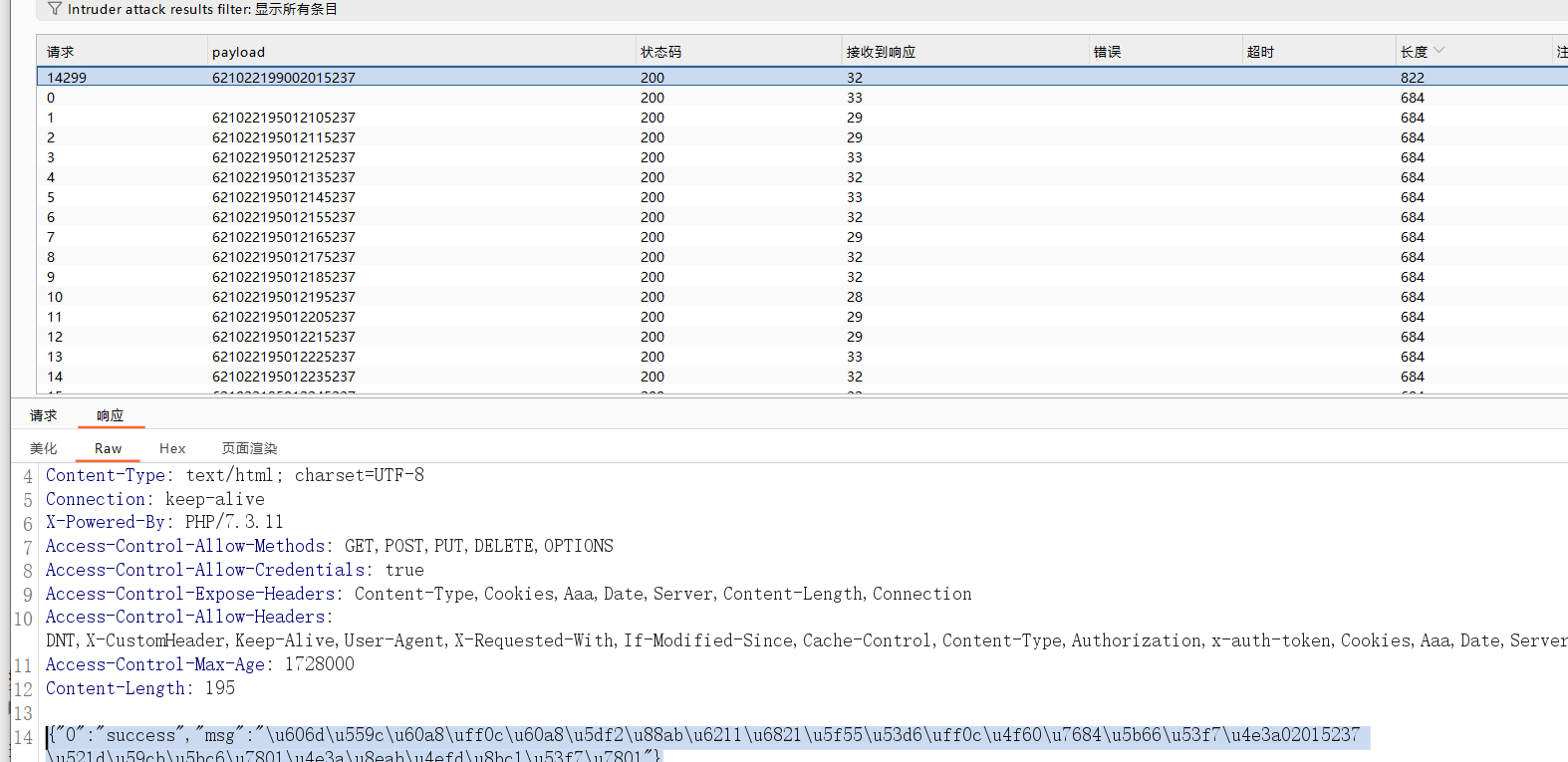Click the filter funnel icon
1568x762 pixels.
click(x=55, y=9)
